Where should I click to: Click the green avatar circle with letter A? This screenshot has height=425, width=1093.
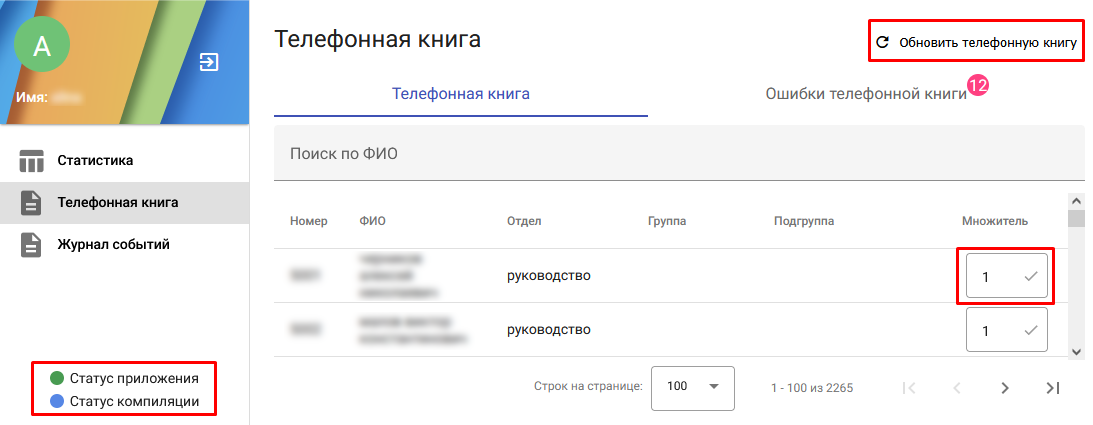coord(42,46)
